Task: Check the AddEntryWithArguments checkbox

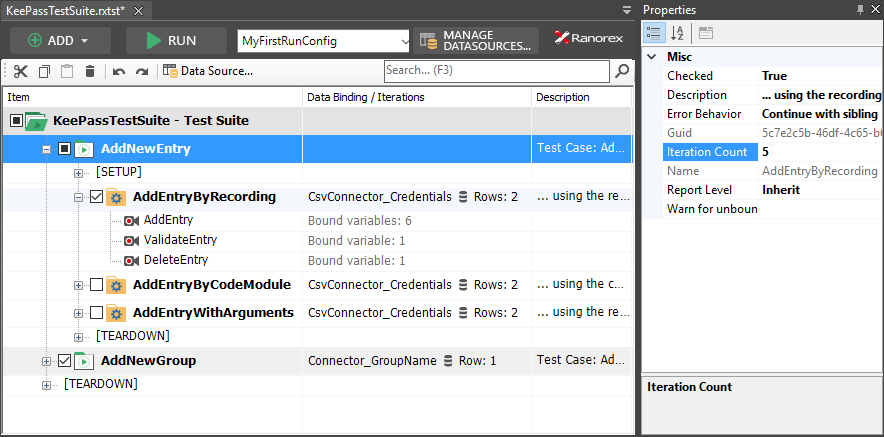Action: (96, 312)
